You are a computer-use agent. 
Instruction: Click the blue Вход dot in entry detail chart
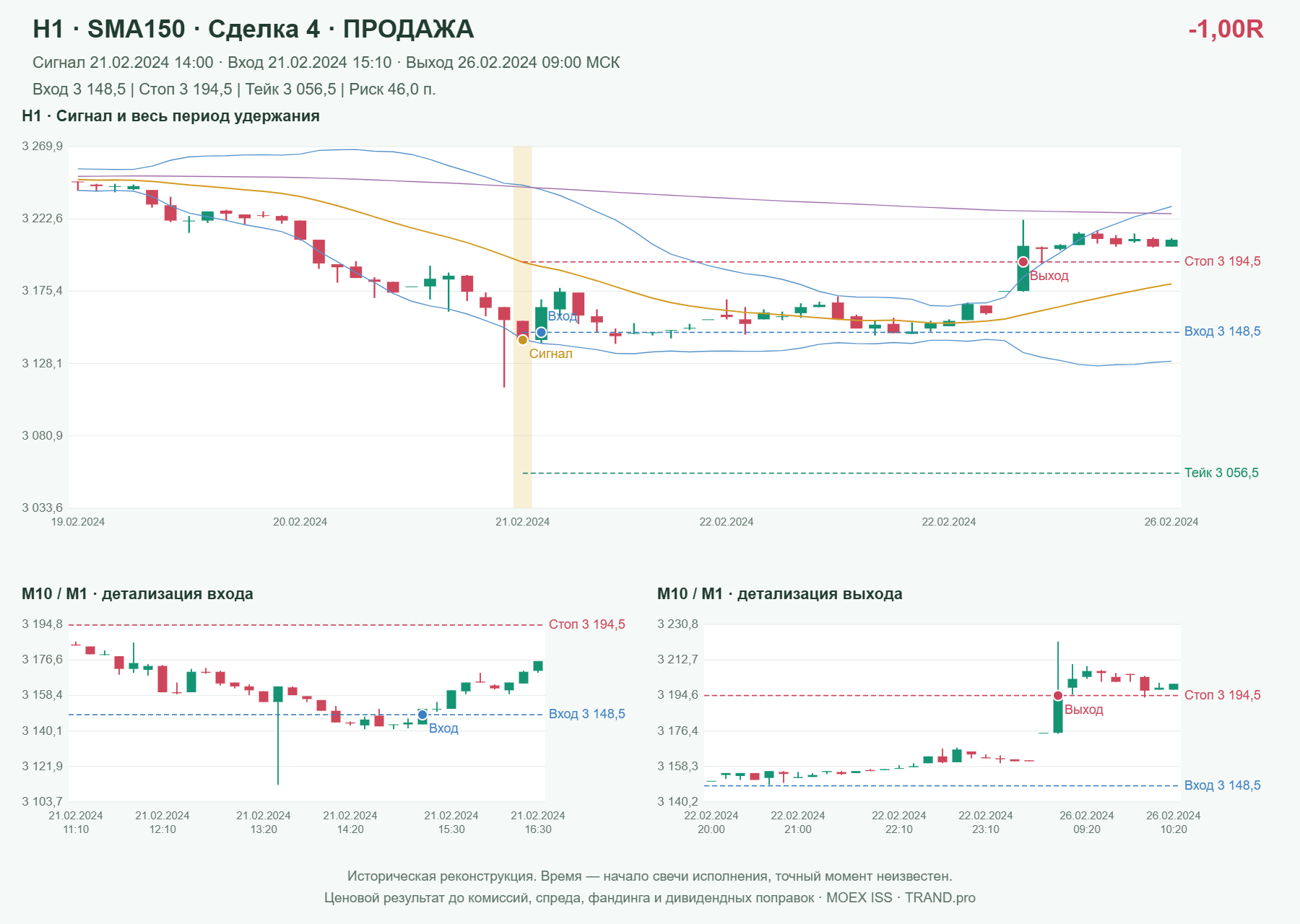[422, 715]
